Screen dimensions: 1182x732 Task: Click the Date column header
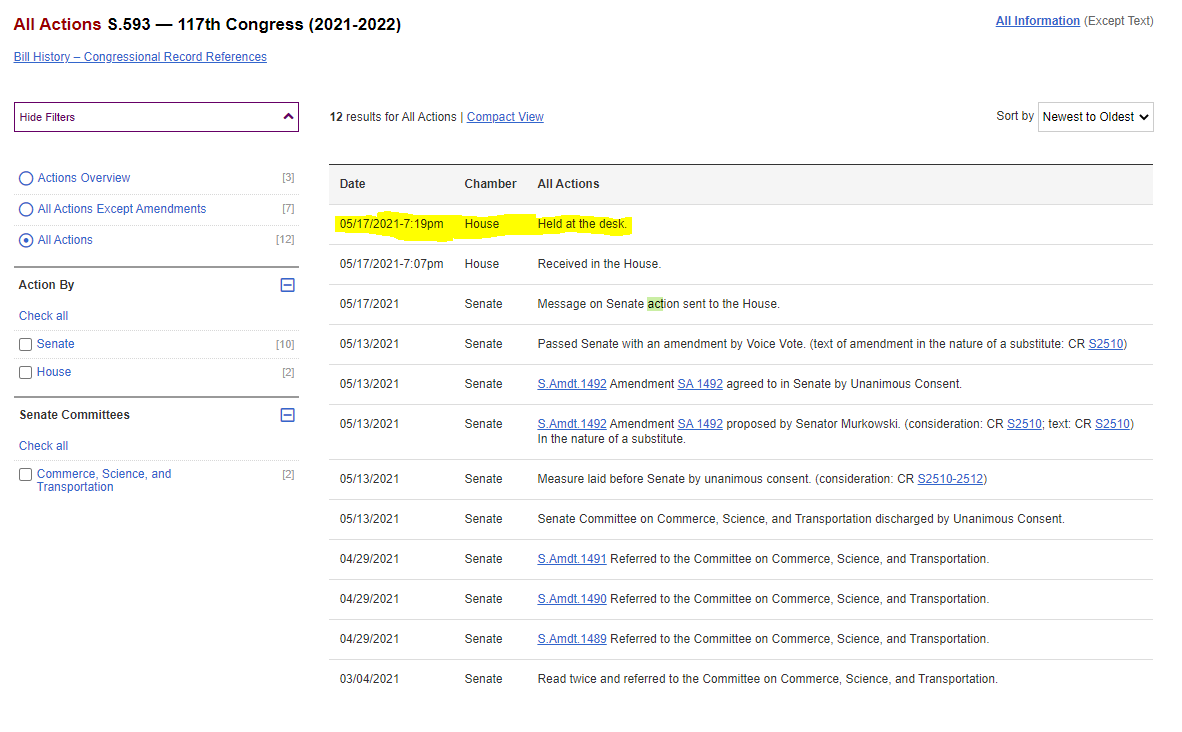click(352, 184)
